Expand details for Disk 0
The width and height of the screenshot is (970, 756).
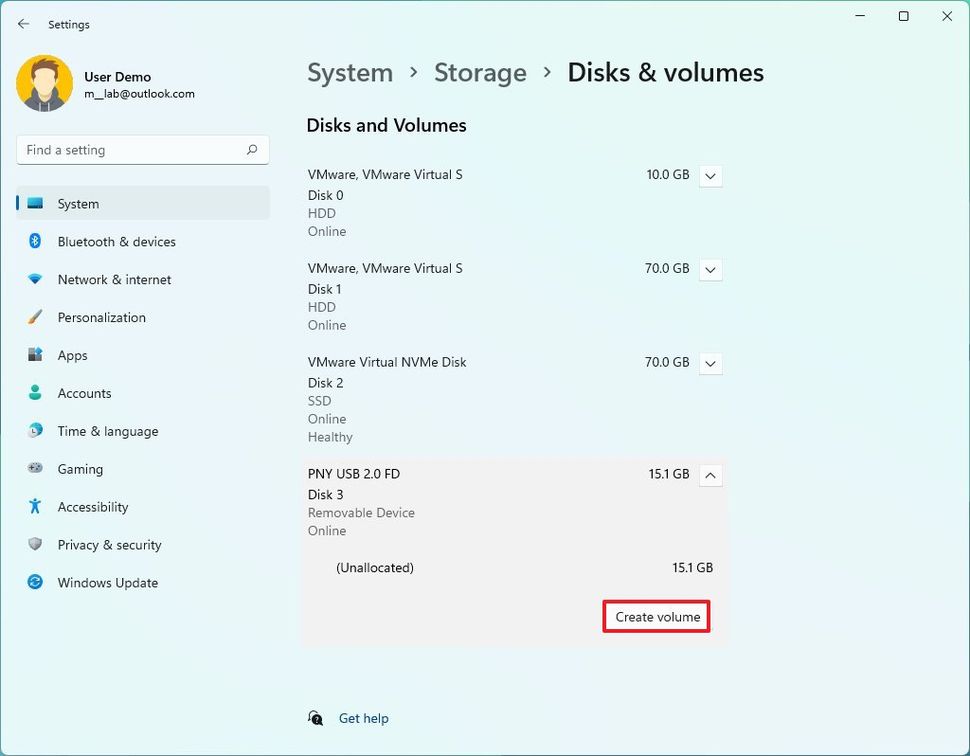pyautogui.click(x=710, y=175)
